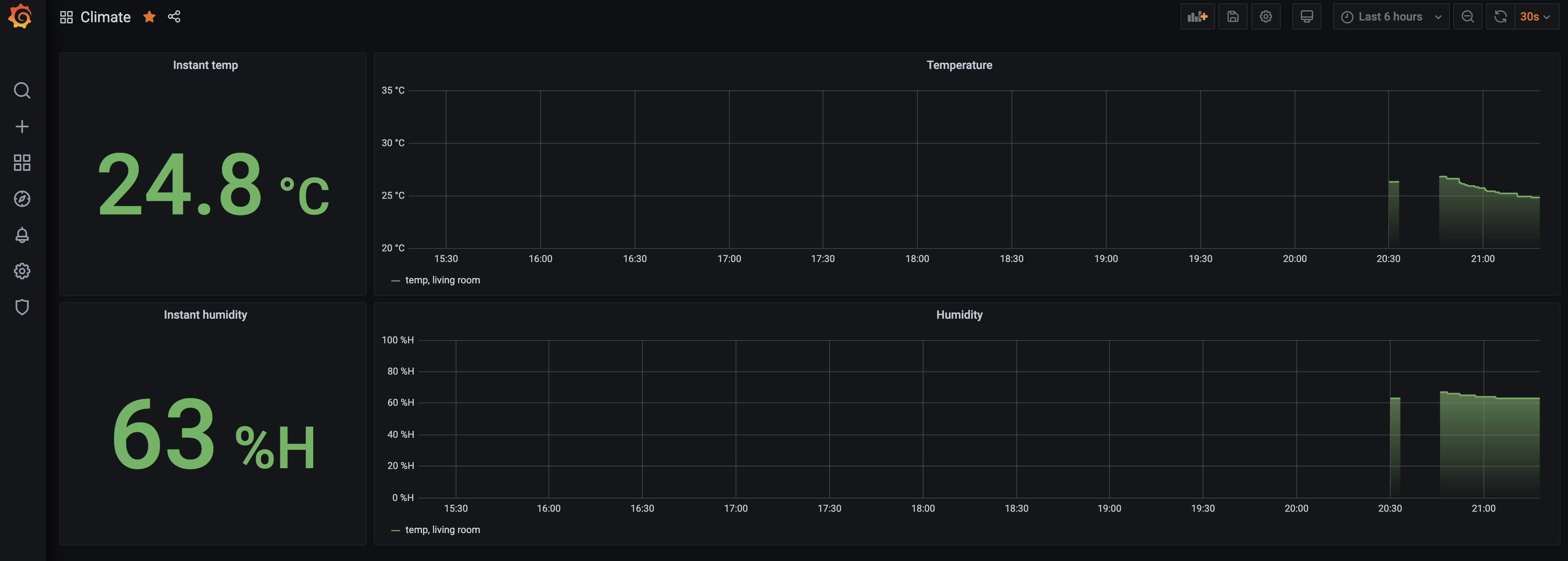
Task: Cycle view mode with the monitor icon
Action: [x=1306, y=17]
